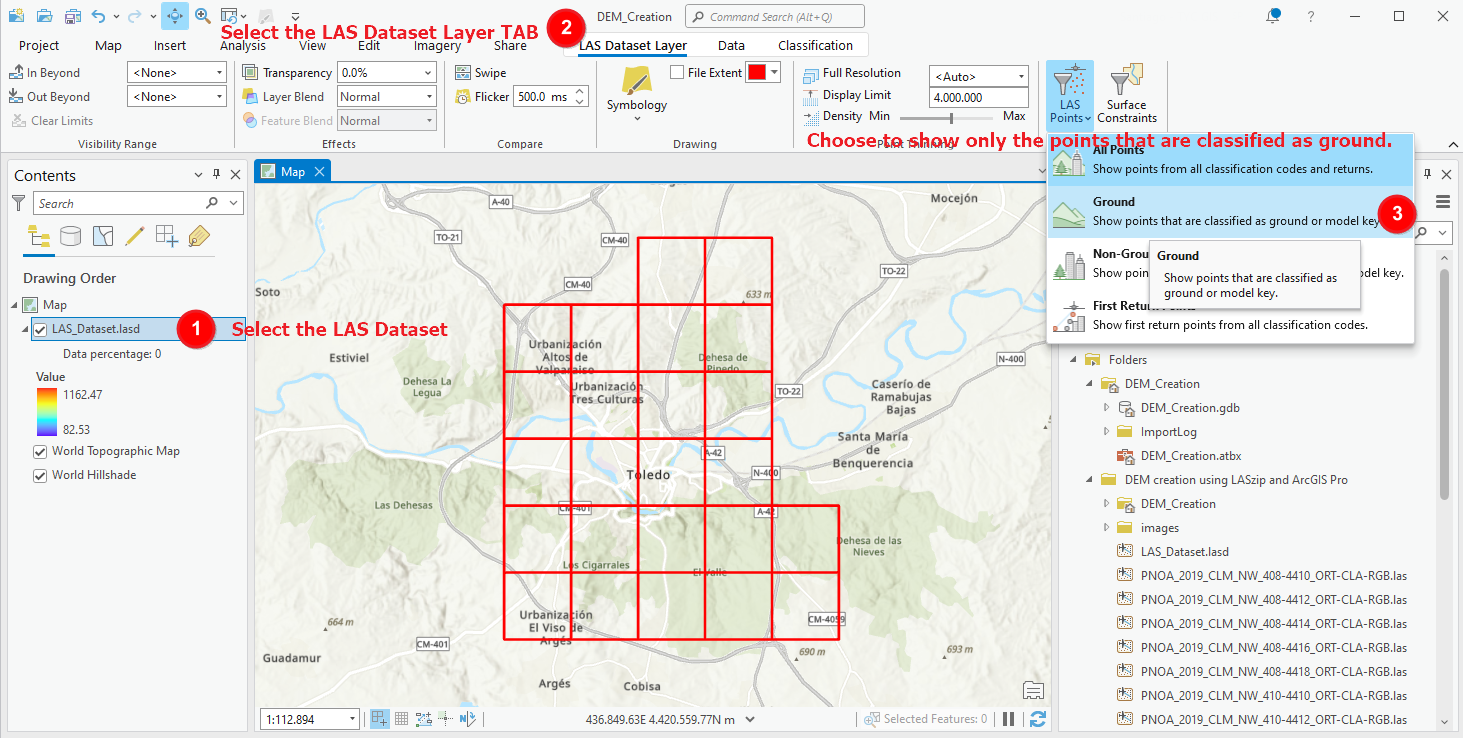
Task: Click the Command Search box
Action: coord(774,17)
